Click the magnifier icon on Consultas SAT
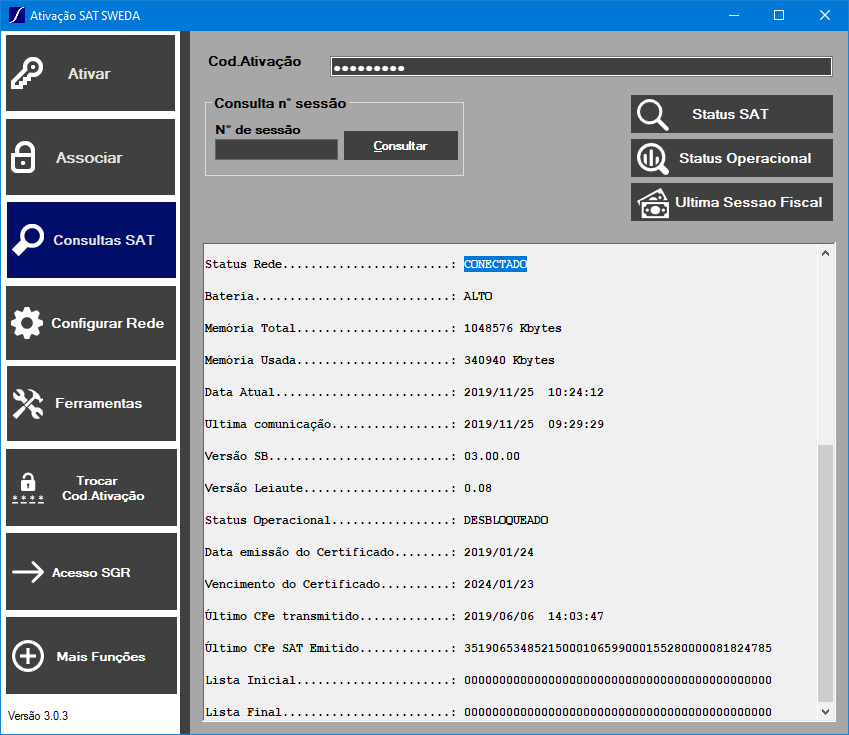This screenshot has width=849, height=735. click(x=28, y=239)
